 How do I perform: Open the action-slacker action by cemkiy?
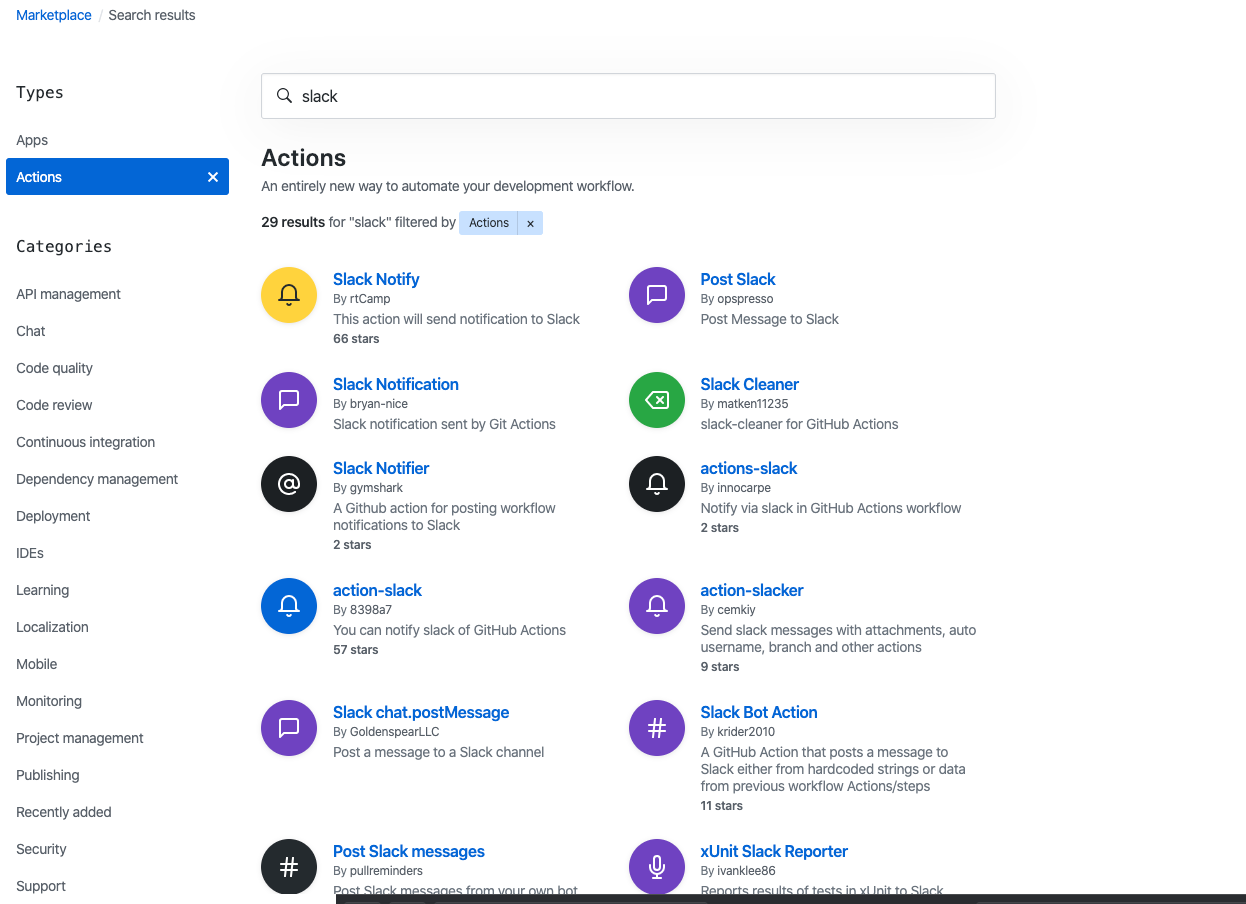[x=752, y=590]
